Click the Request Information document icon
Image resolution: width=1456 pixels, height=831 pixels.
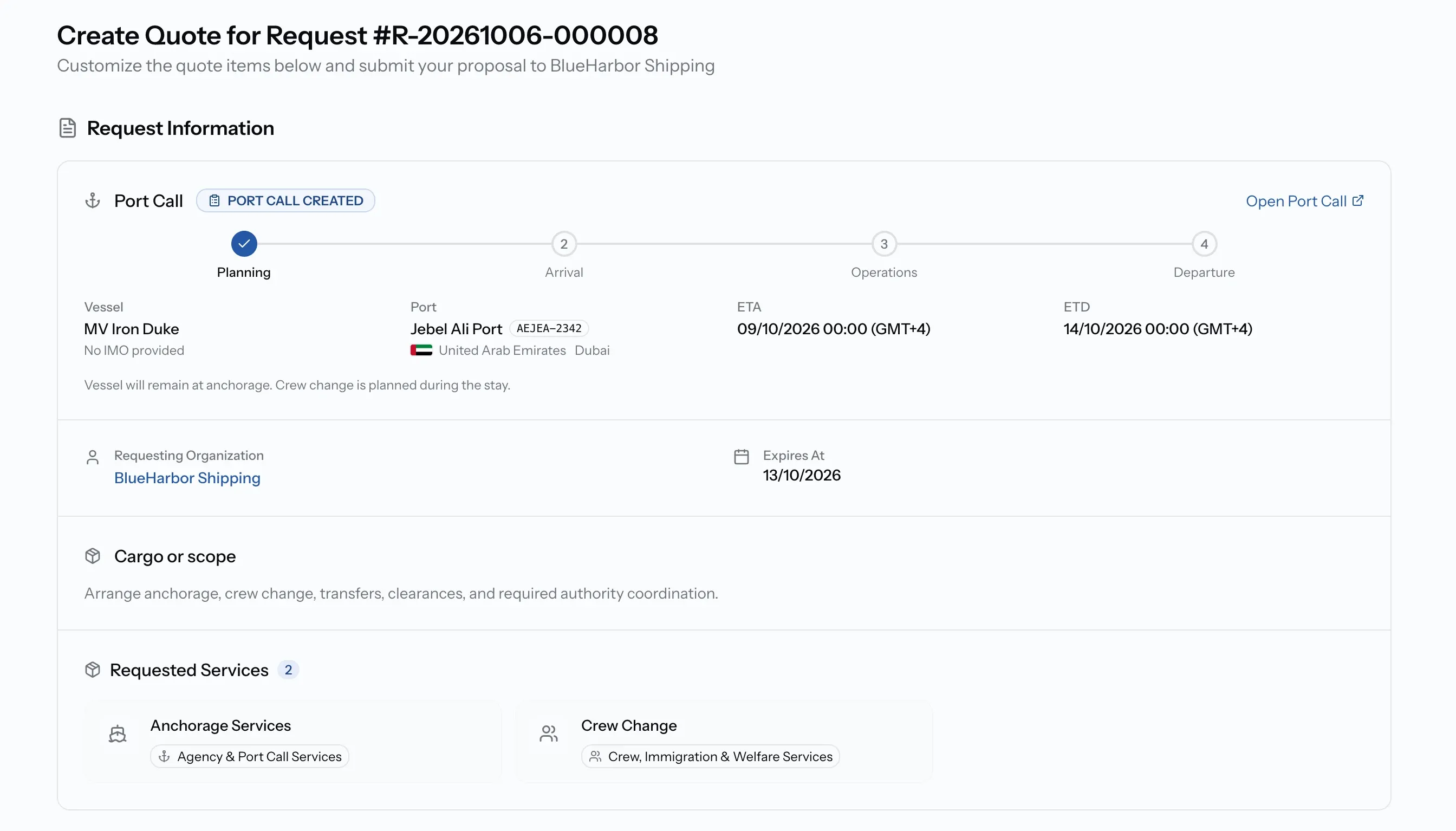pos(67,128)
